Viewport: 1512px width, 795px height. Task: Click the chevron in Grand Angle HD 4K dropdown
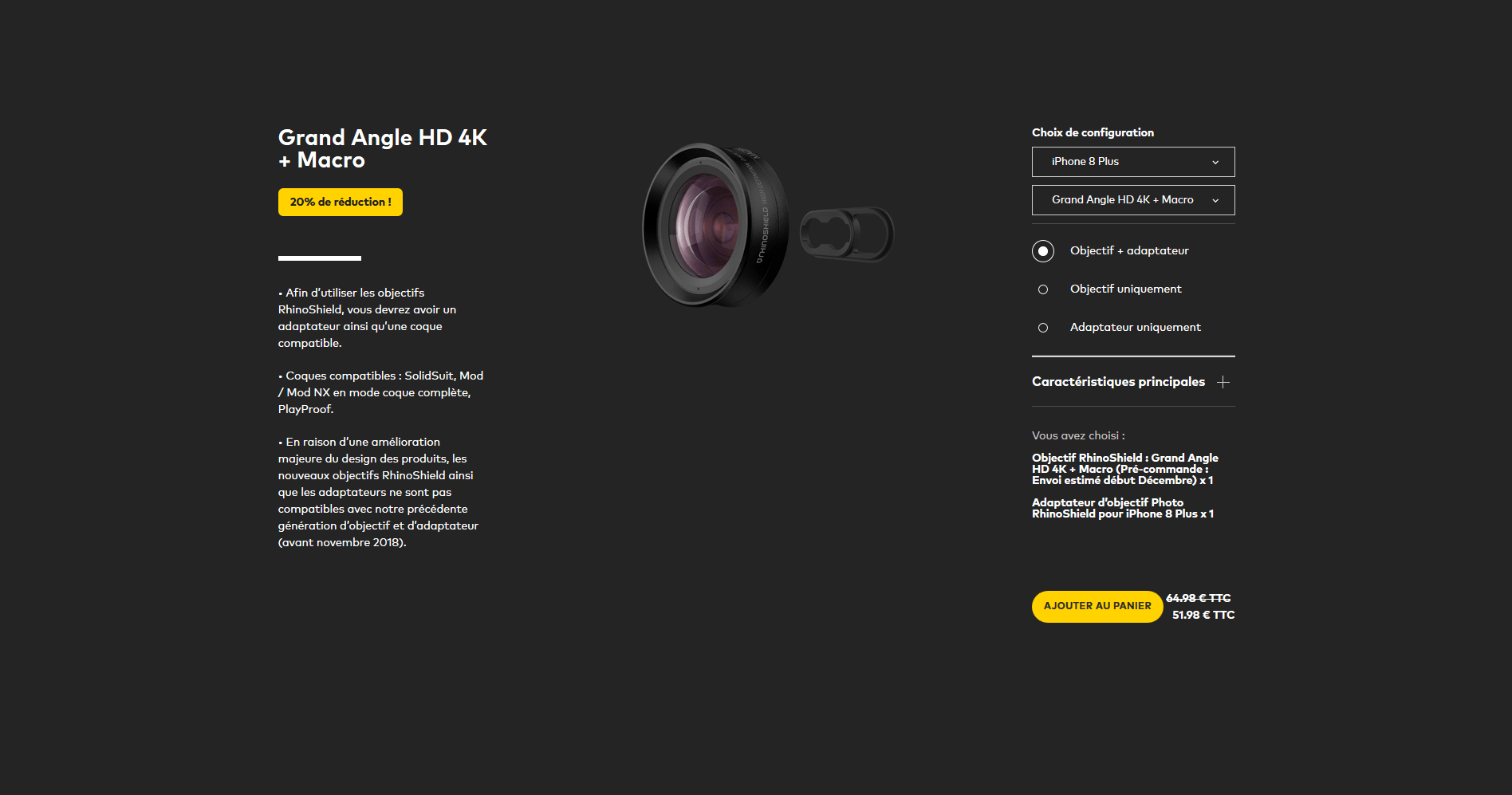tap(1215, 200)
